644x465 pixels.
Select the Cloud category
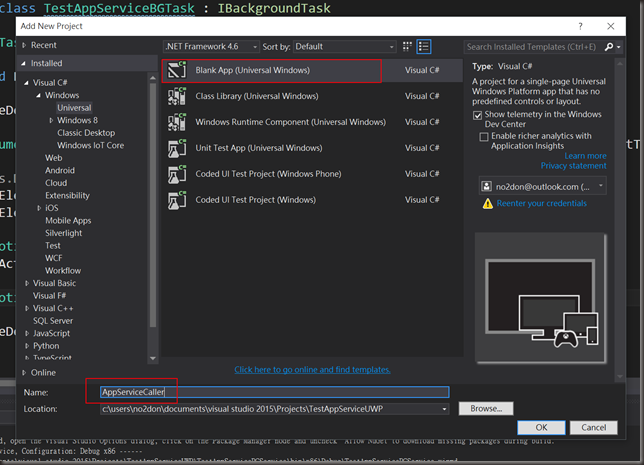pyautogui.click(x=56, y=183)
